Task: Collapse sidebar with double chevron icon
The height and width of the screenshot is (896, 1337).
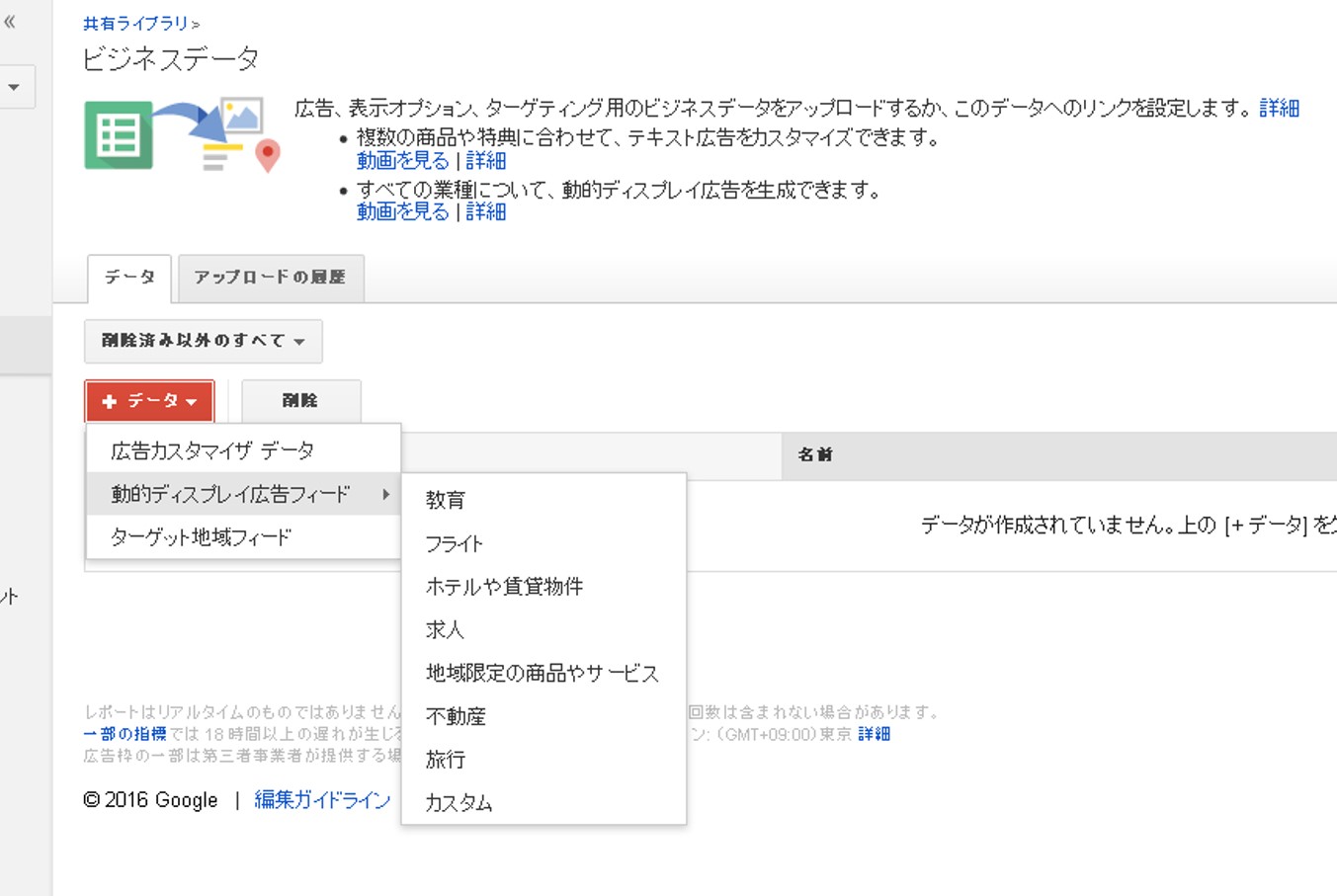Action: (x=10, y=22)
